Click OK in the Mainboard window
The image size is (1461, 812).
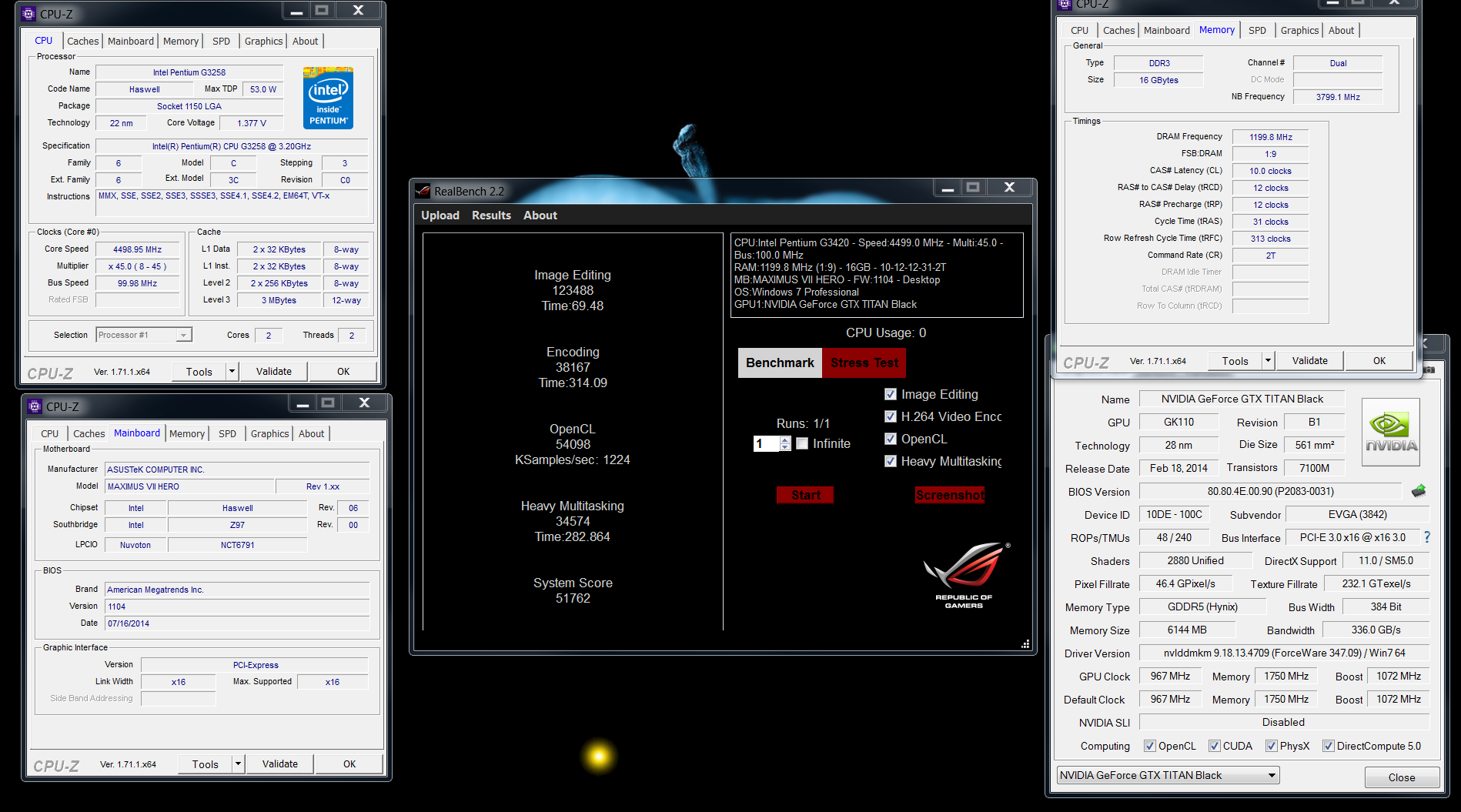(349, 764)
